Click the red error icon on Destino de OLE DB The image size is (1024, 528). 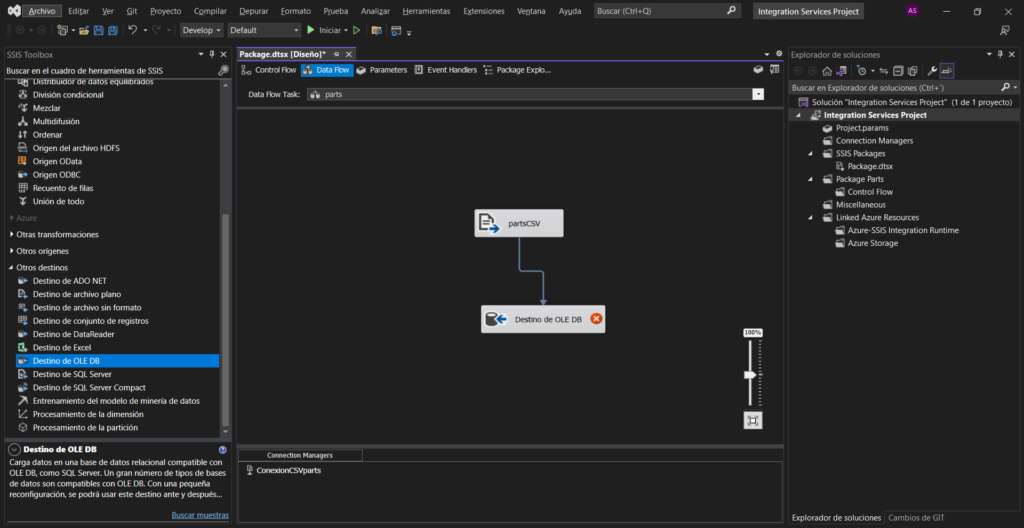(596, 319)
